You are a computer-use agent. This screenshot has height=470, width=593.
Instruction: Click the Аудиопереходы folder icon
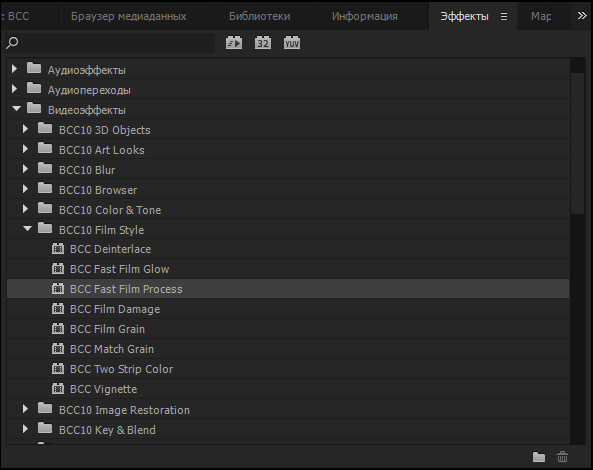(x=34, y=88)
